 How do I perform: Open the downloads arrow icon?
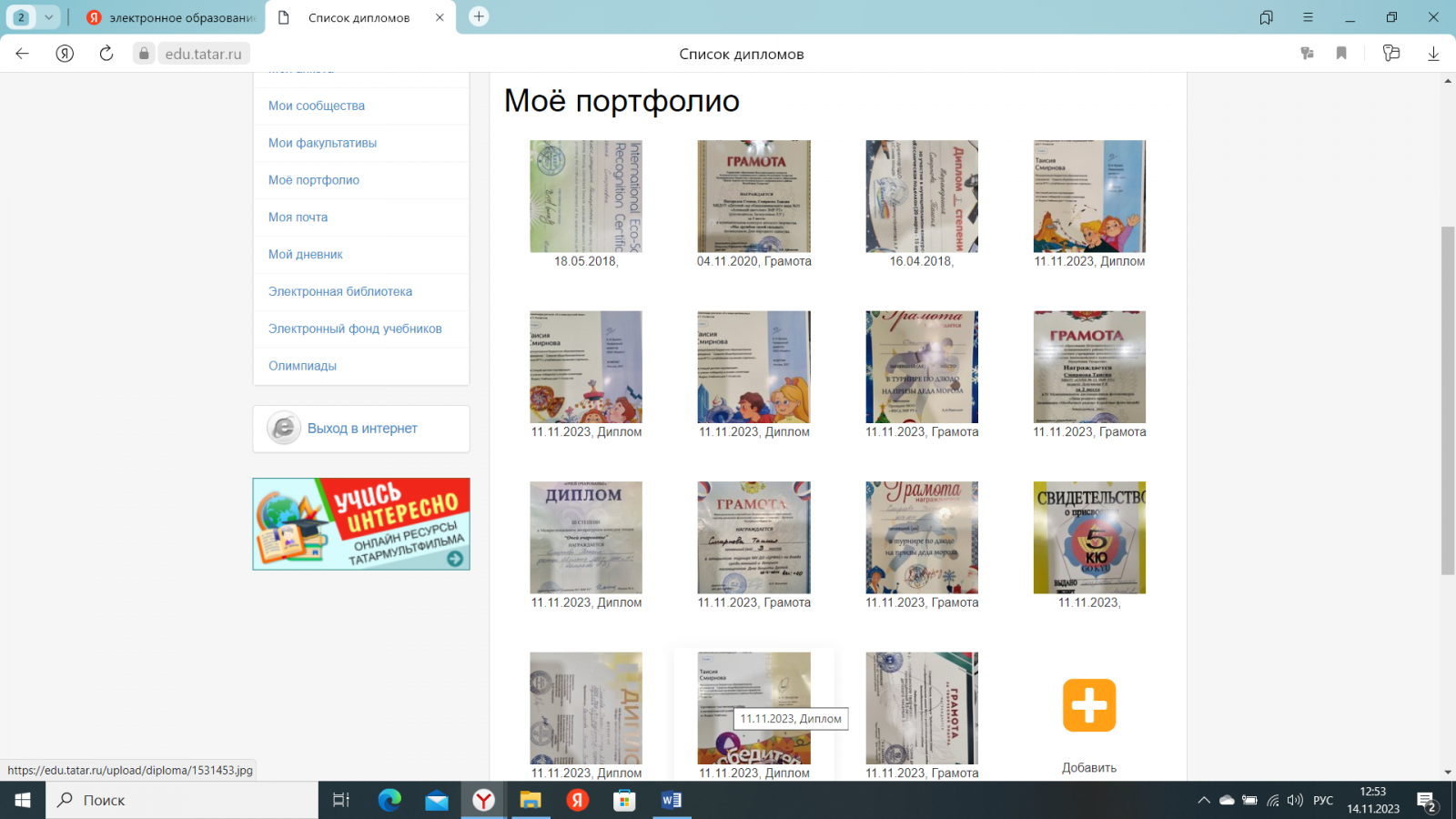tap(1433, 54)
